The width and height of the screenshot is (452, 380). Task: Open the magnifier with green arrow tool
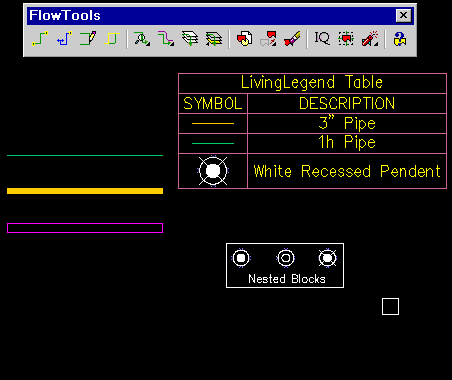coord(142,39)
